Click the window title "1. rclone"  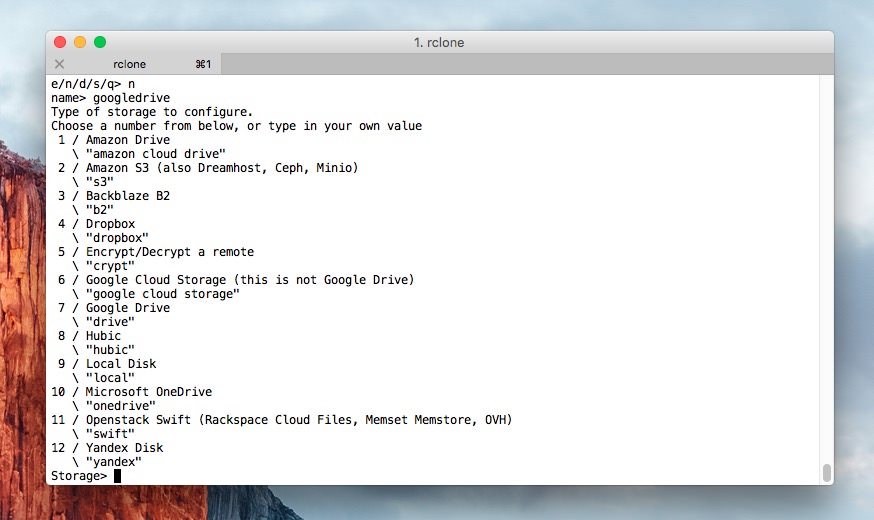pos(439,43)
